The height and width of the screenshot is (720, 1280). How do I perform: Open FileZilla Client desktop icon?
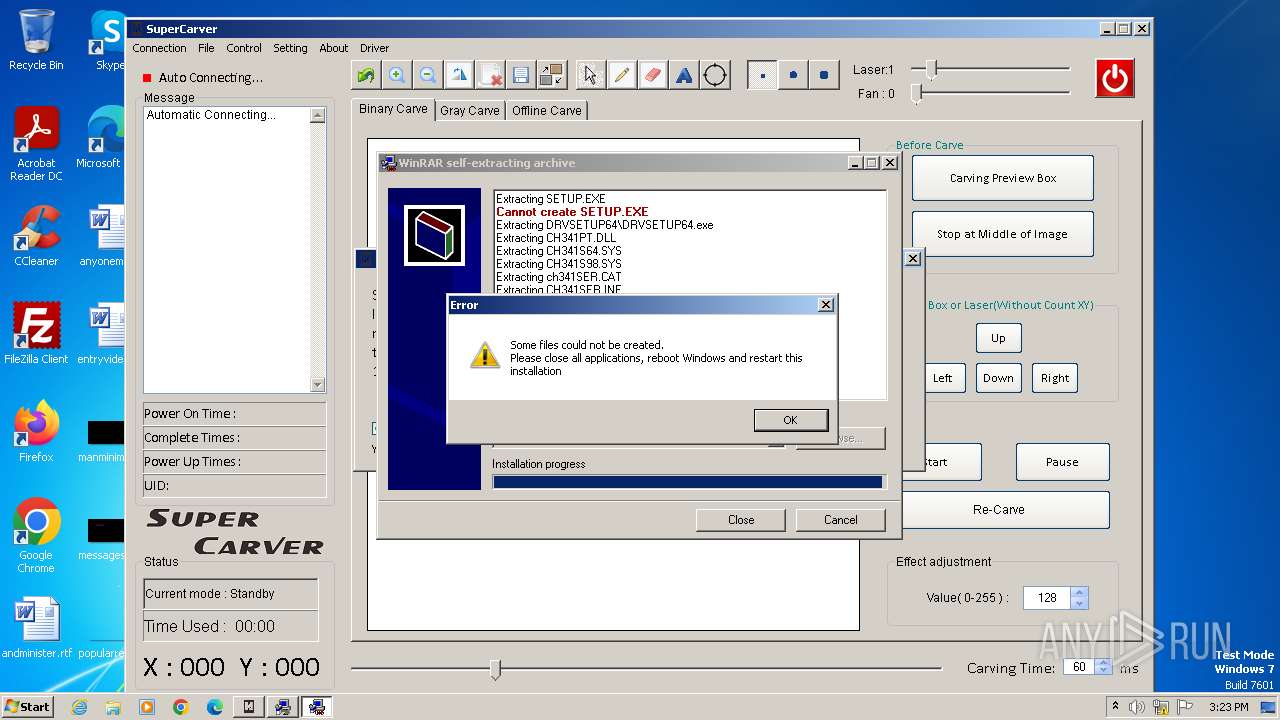[x=36, y=334]
